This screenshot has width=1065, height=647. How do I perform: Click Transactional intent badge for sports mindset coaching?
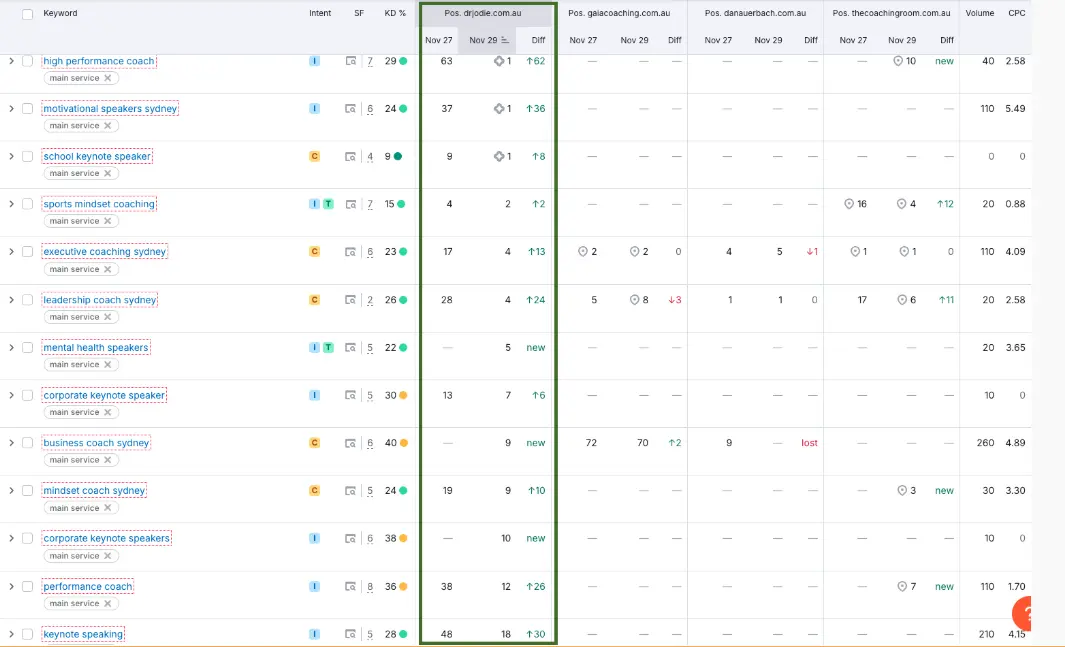(x=328, y=204)
